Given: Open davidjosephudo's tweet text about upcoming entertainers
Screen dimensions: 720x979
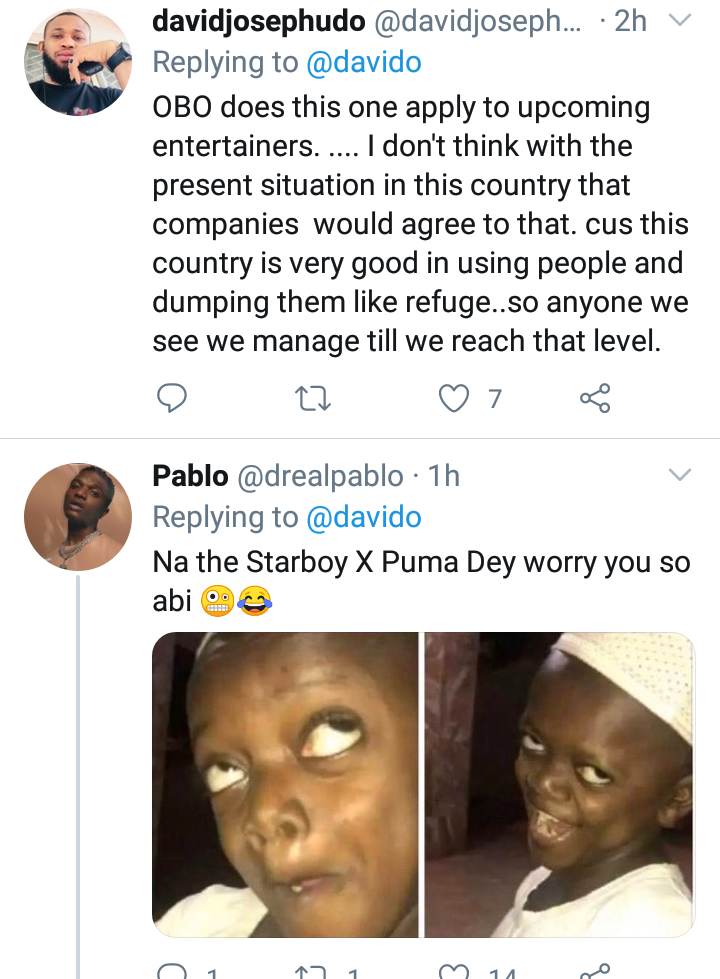Looking at the screenshot, I should (415, 224).
